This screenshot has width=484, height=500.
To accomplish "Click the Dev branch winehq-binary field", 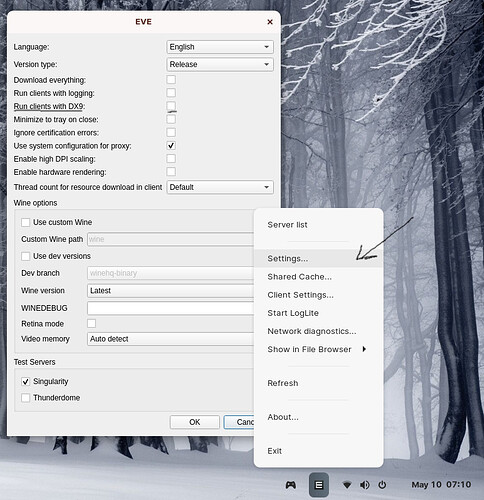I will coord(170,273).
